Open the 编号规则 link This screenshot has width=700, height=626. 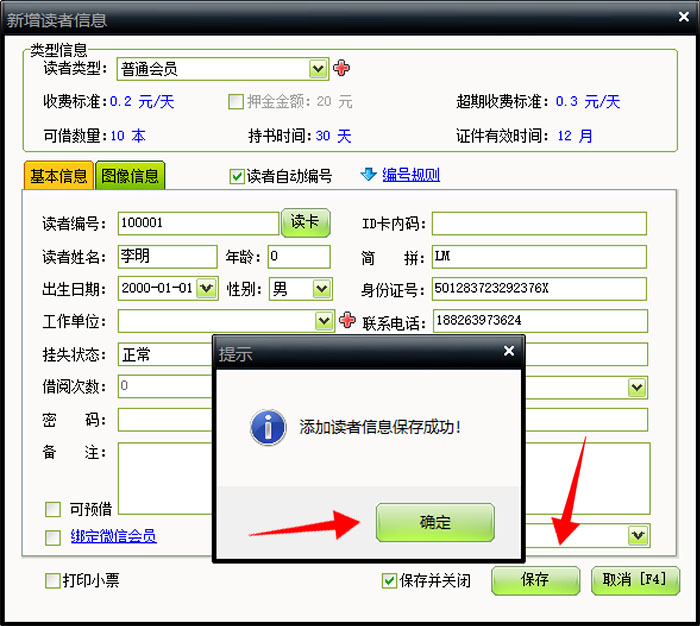coord(411,175)
